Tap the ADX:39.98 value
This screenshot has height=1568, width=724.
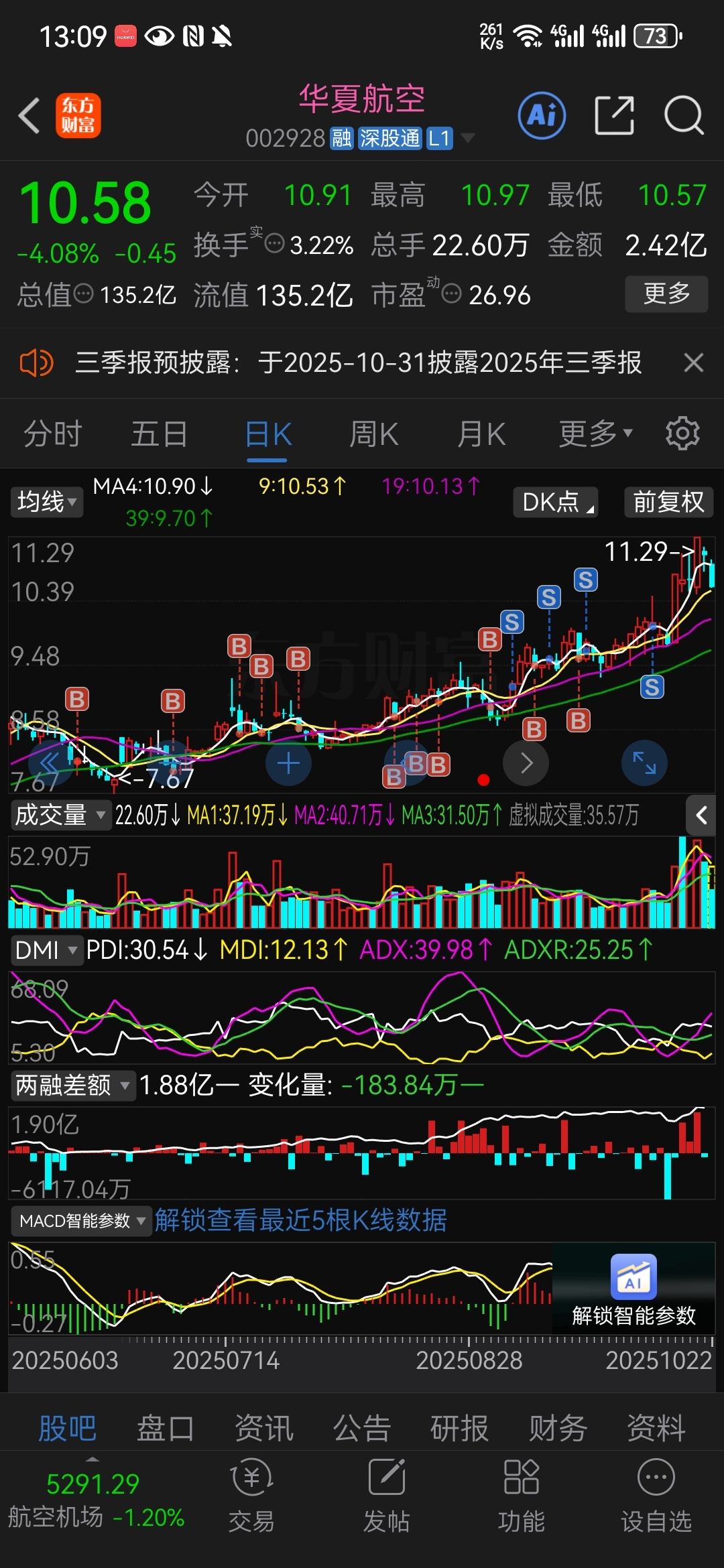[426, 950]
